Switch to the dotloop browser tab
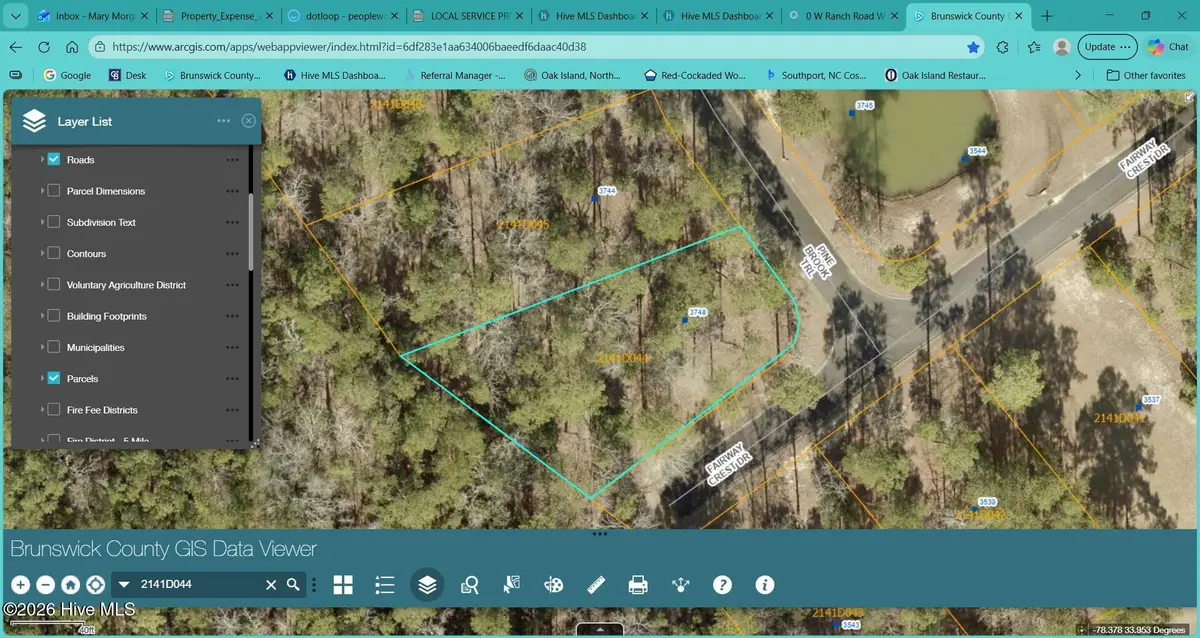 [343, 15]
